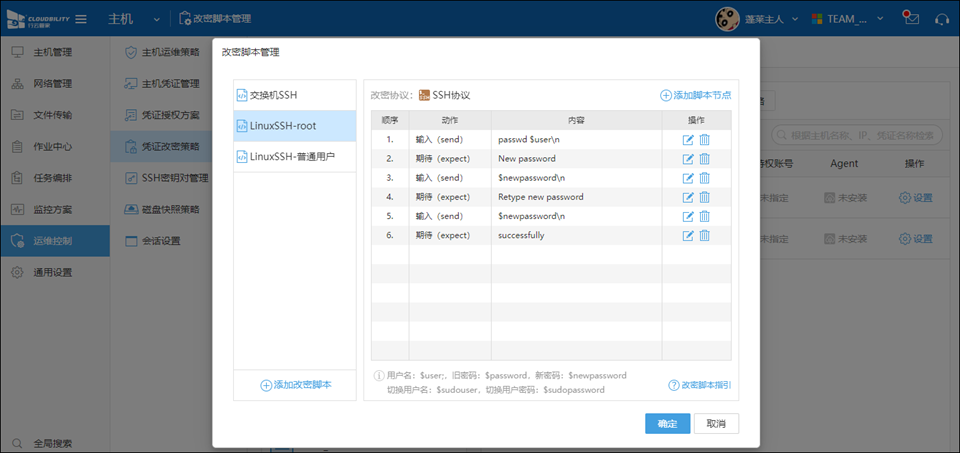Delete step 2 New password node
The width and height of the screenshot is (960, 454).
(x=704, y=159)
